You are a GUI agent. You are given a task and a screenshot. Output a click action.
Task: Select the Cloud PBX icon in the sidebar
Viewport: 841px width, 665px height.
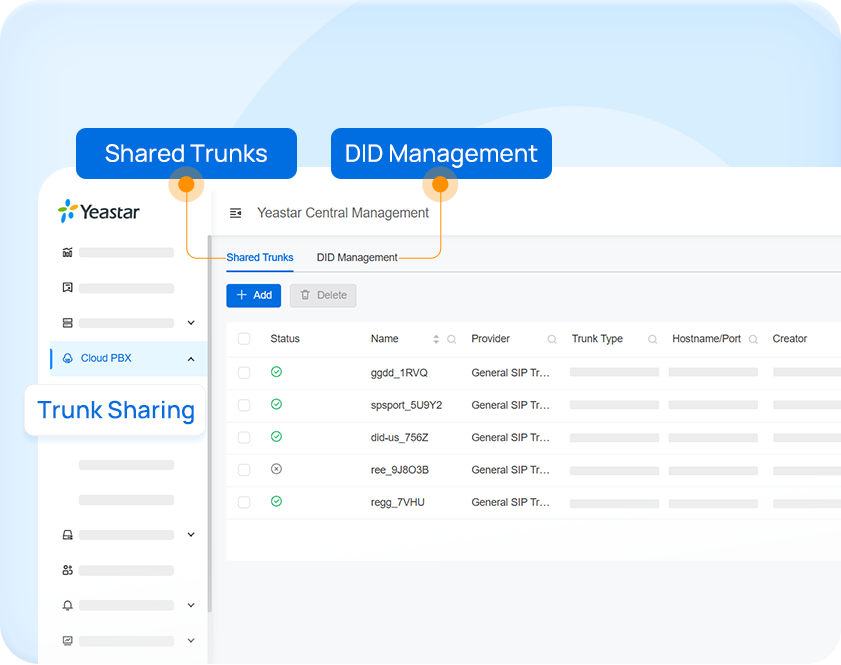click(66, 357)
